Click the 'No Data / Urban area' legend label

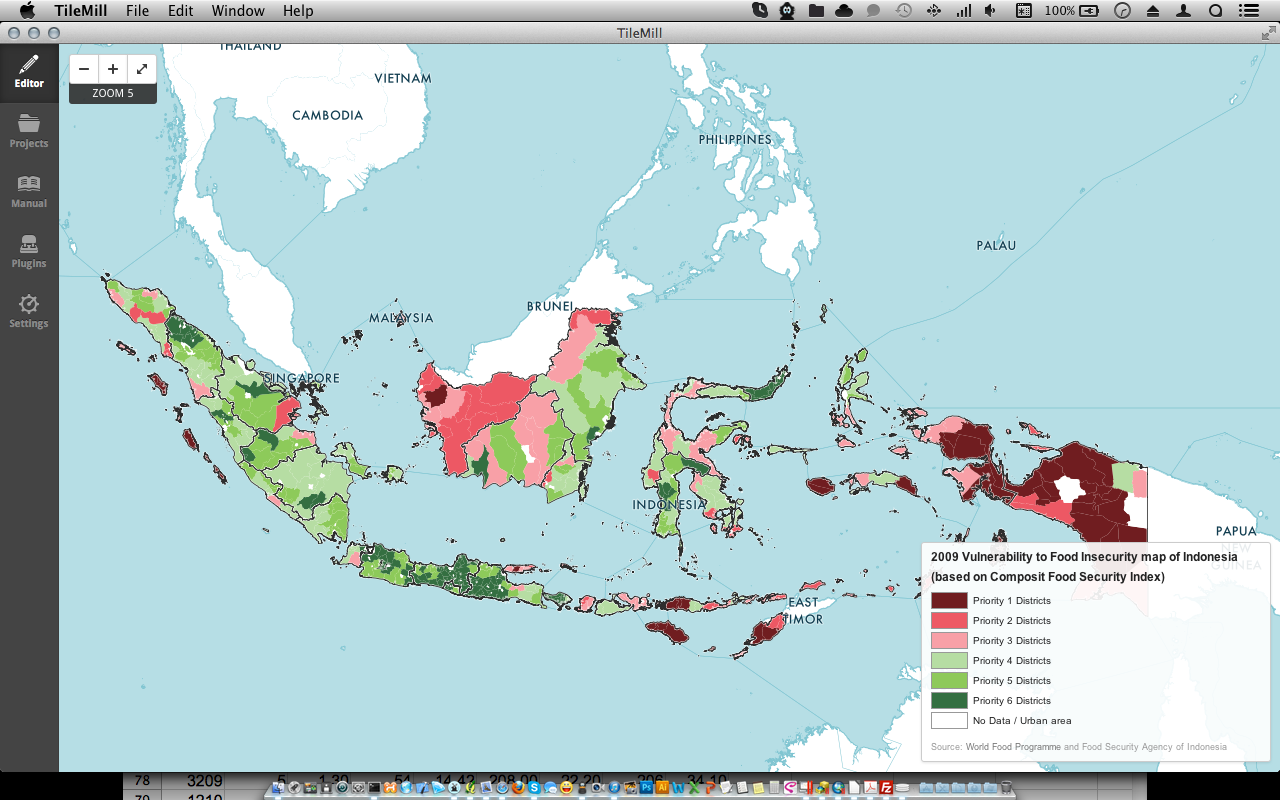1022,721
